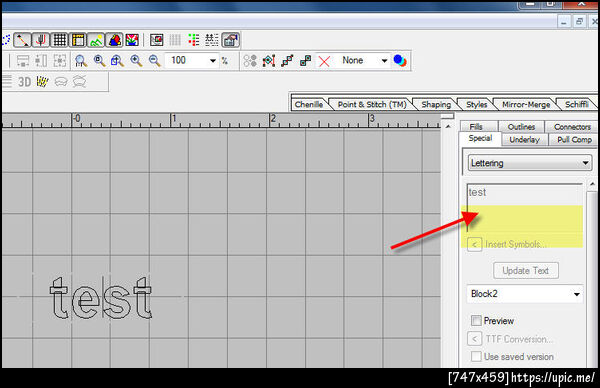
Task: Switch to the Point & Stitch (TM) tab
Action: point(372,104)
